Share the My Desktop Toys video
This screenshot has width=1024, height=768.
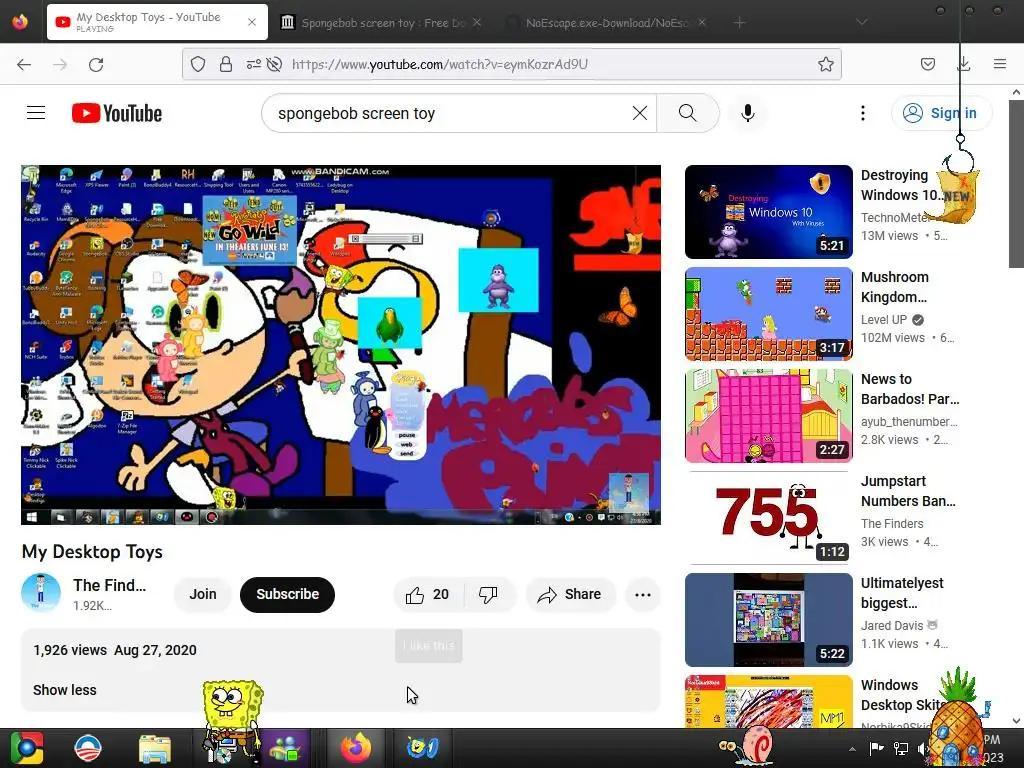(570, 594)
